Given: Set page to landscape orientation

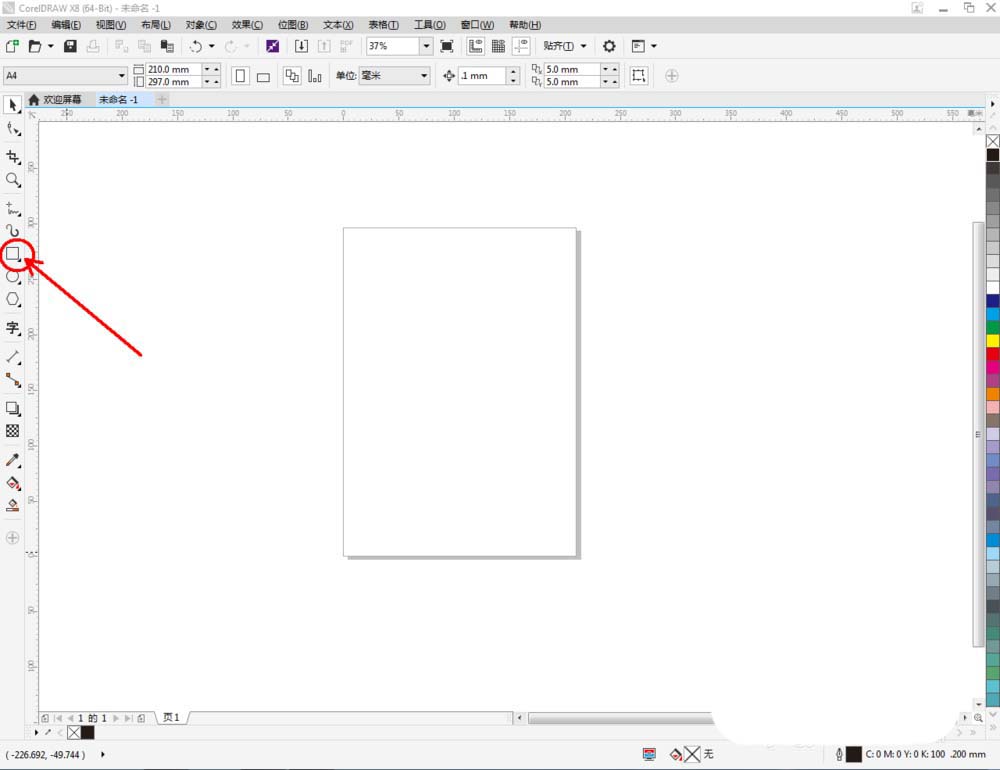Looking at the screenshot, I should click(263, 77).
